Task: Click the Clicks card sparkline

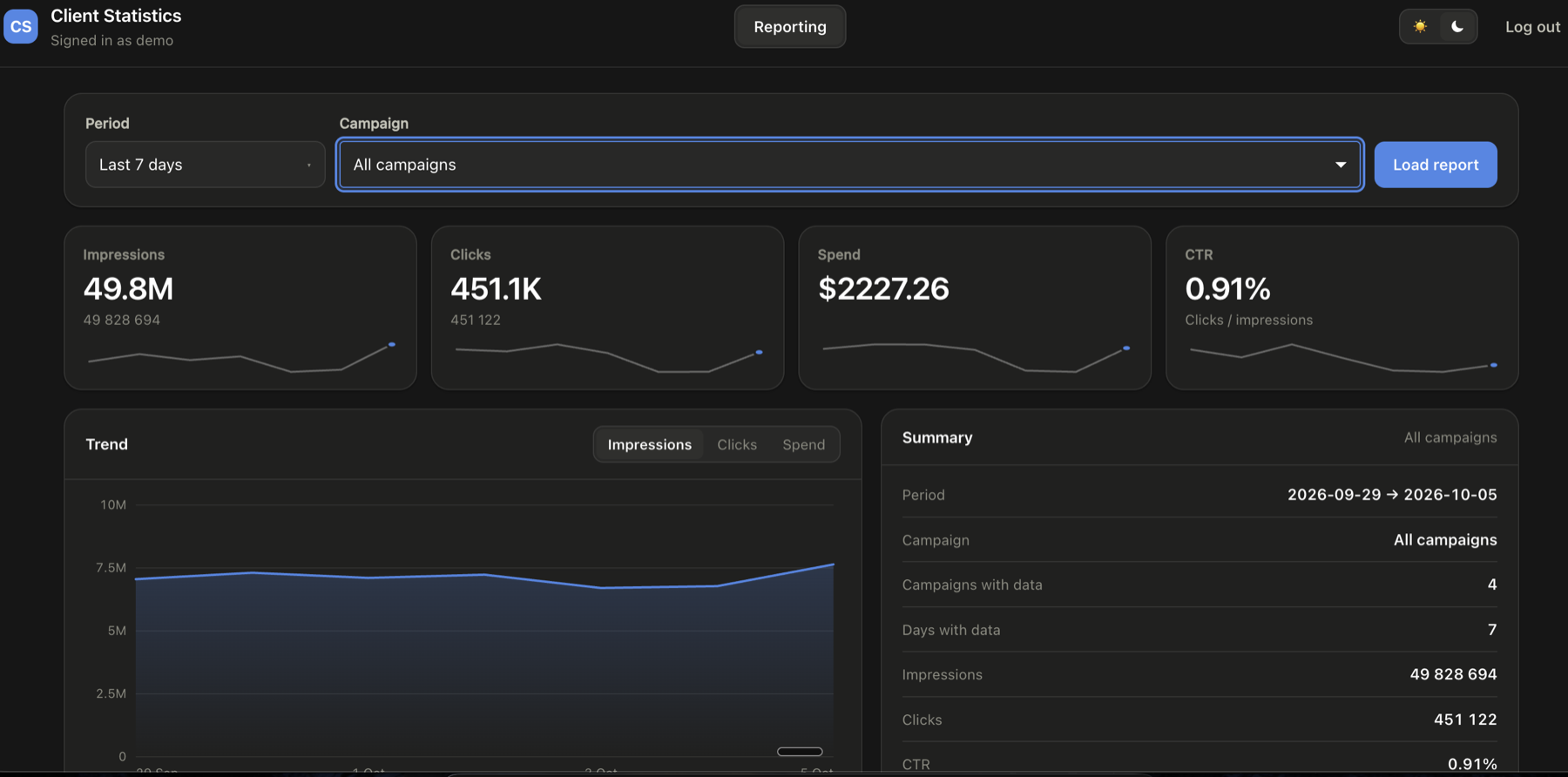Action: (609, 358)
